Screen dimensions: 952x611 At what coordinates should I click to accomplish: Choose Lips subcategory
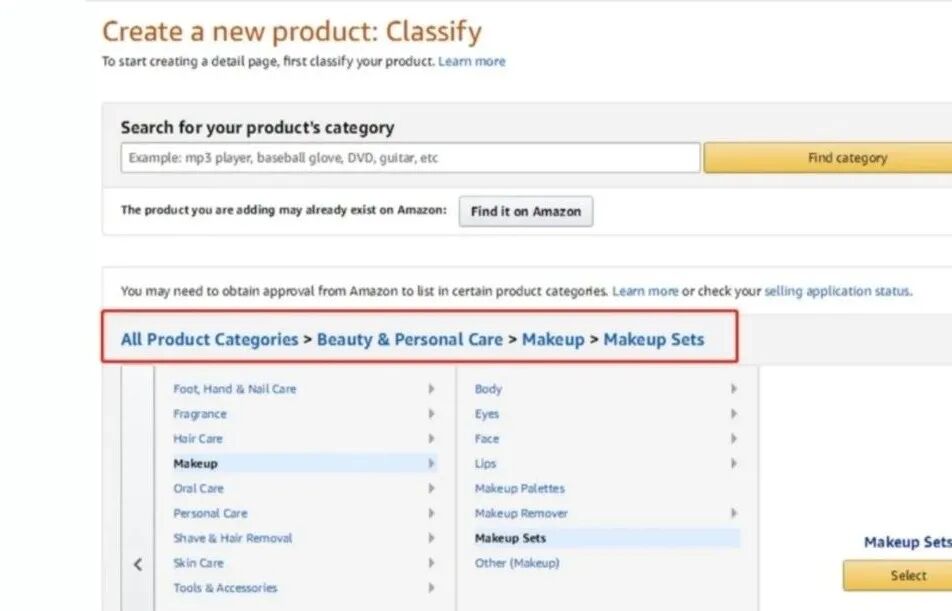[485, 464]
